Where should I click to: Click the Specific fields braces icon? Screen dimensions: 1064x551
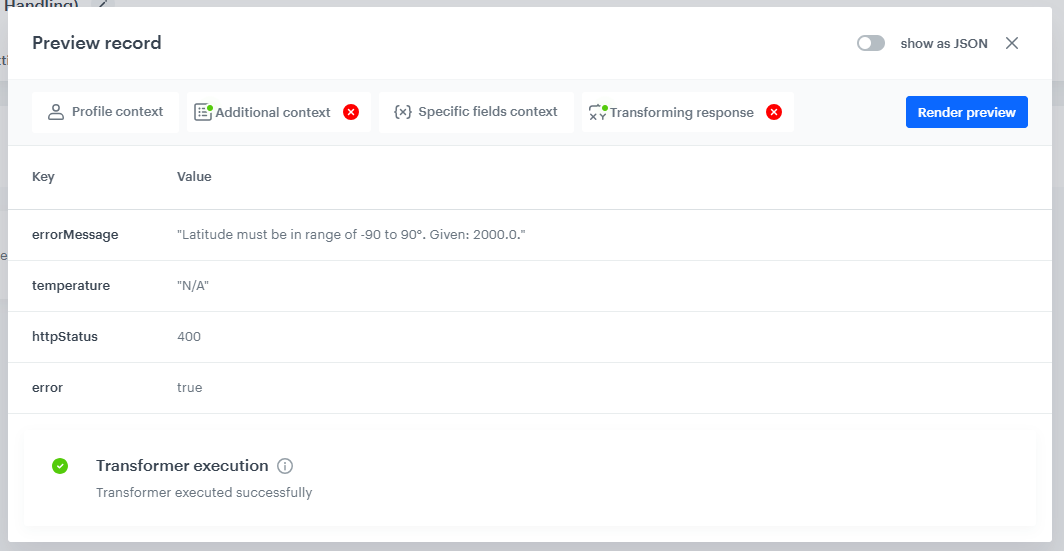point(402,112)
